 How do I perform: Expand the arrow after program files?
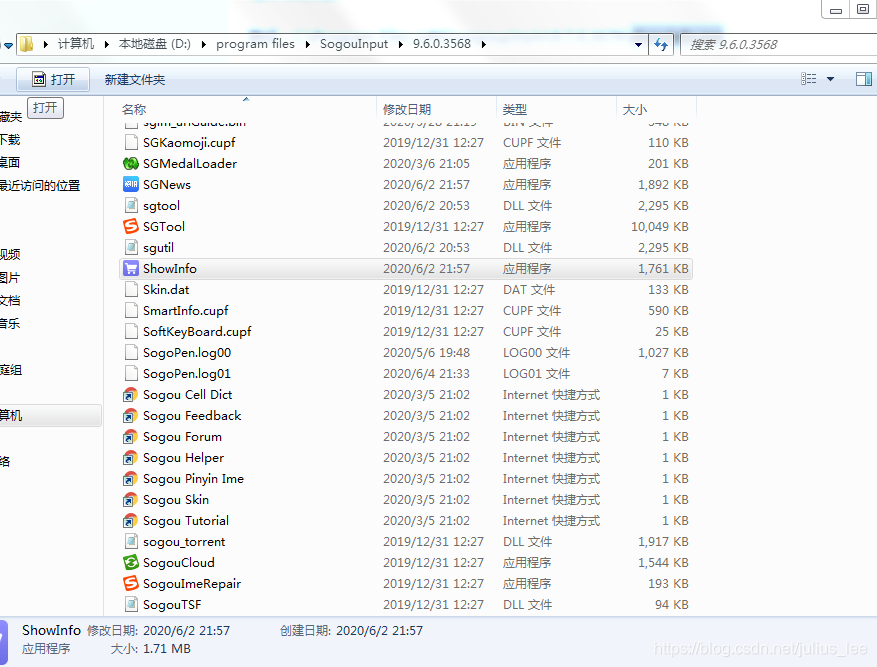308,44
